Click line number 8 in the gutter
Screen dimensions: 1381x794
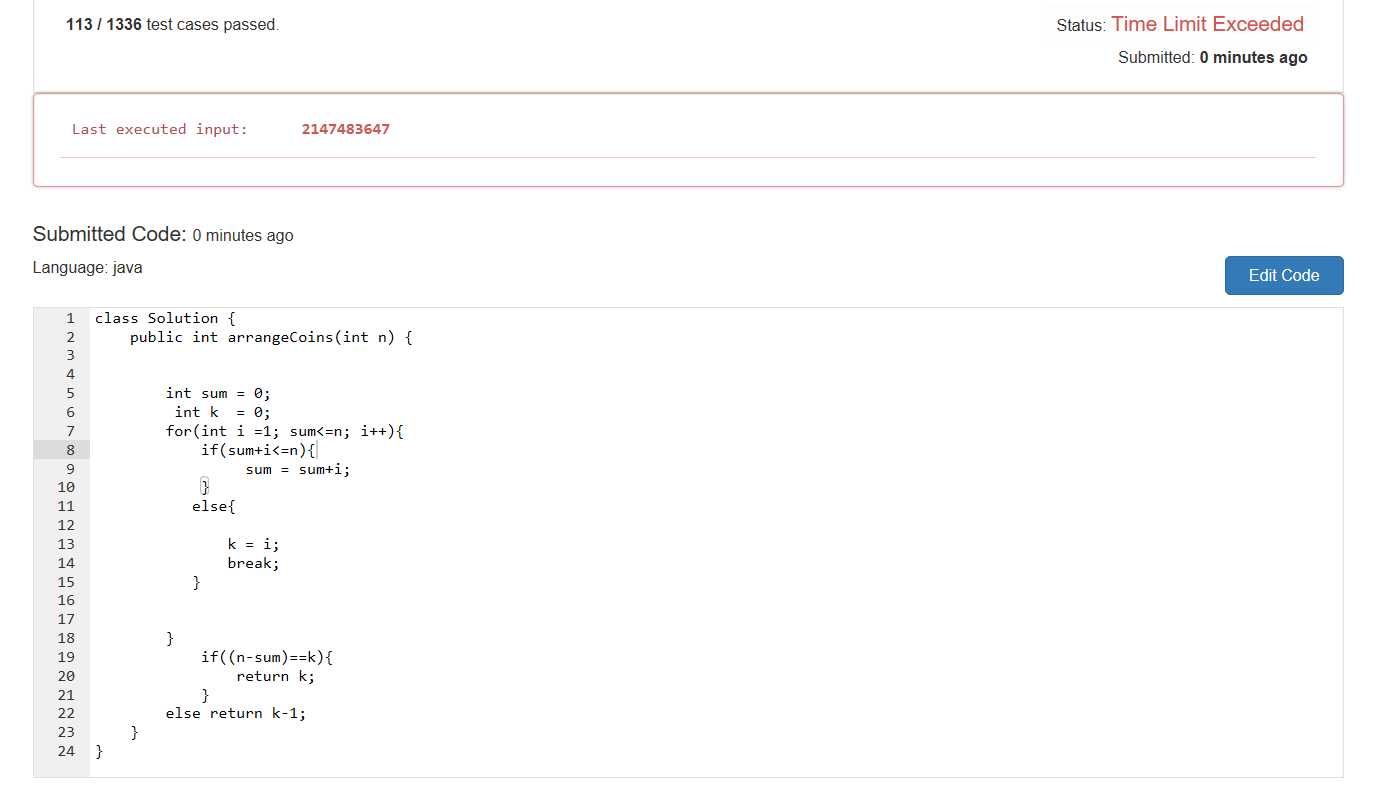pyautogui.click(x=71, y=450)
